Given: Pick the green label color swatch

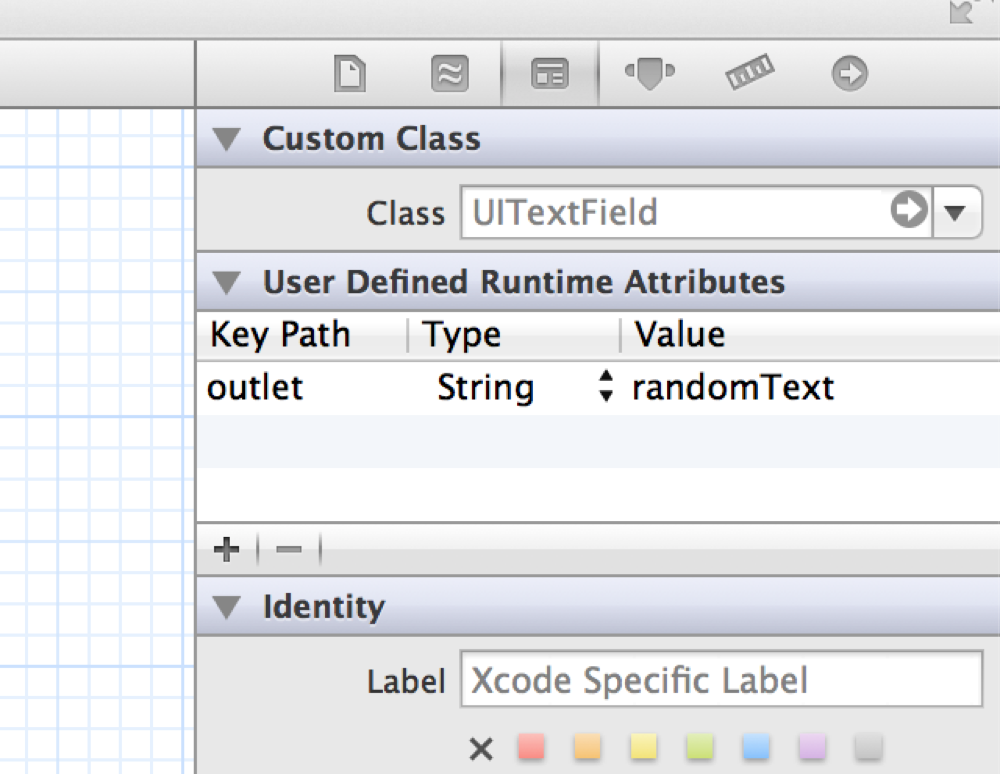Looking at the screenshot, I should pos(700,747).
